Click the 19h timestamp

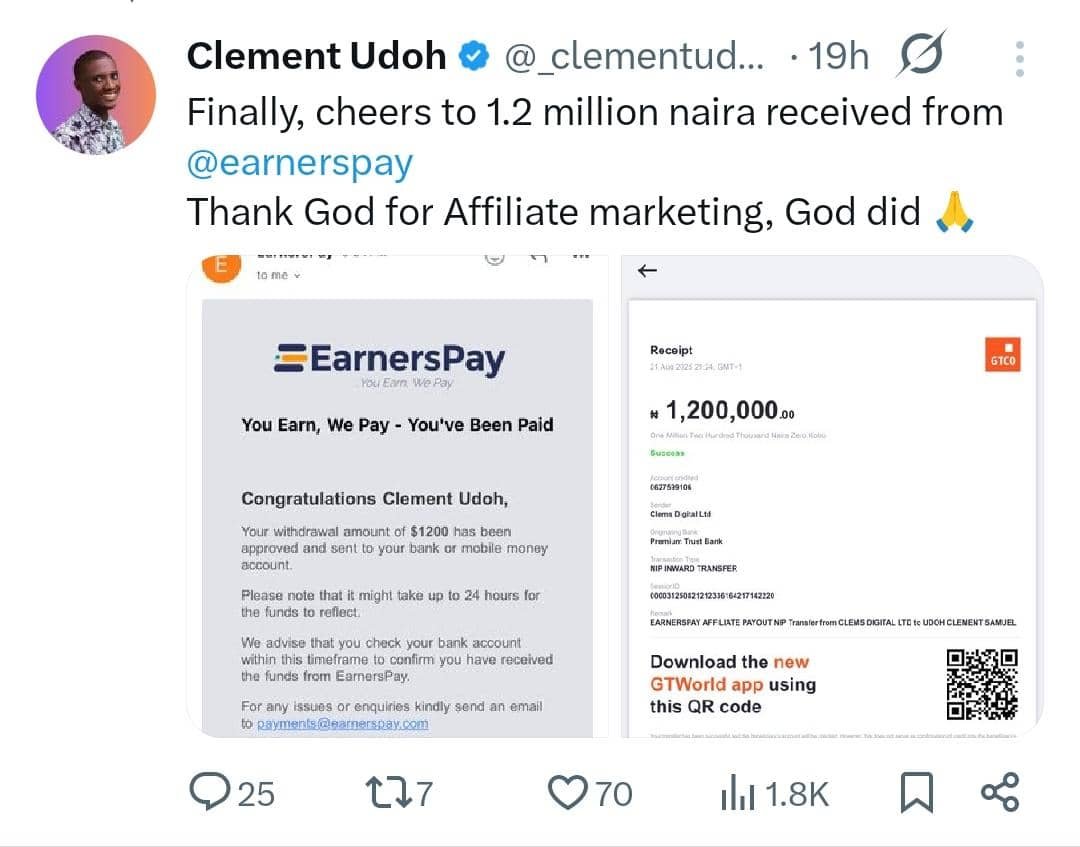click(x=838, y=57)
